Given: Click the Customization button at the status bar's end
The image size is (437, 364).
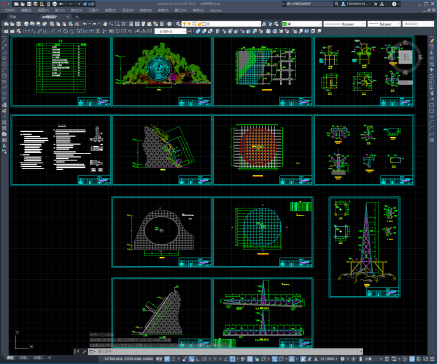Looking at the screenshot, I should tap(432, 359).
